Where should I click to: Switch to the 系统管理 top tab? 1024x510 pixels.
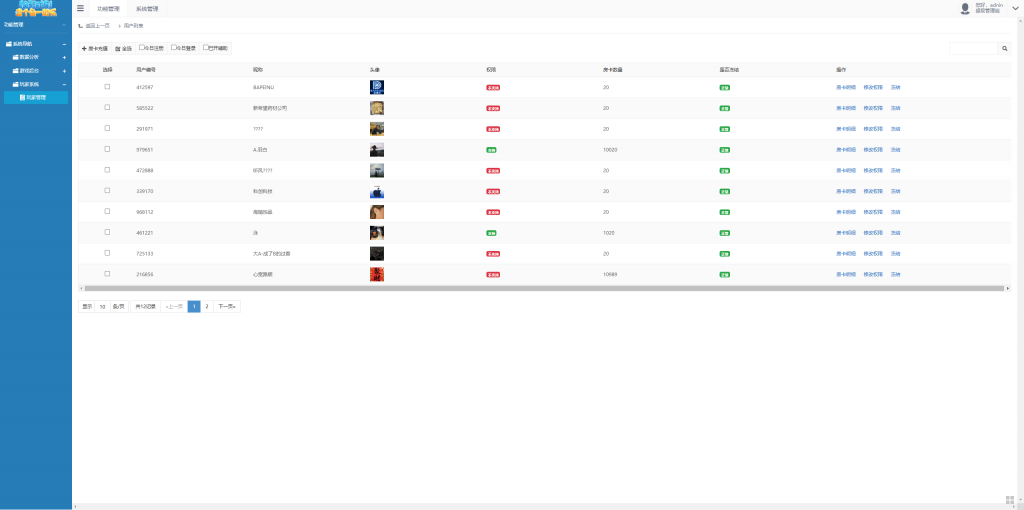147,8
